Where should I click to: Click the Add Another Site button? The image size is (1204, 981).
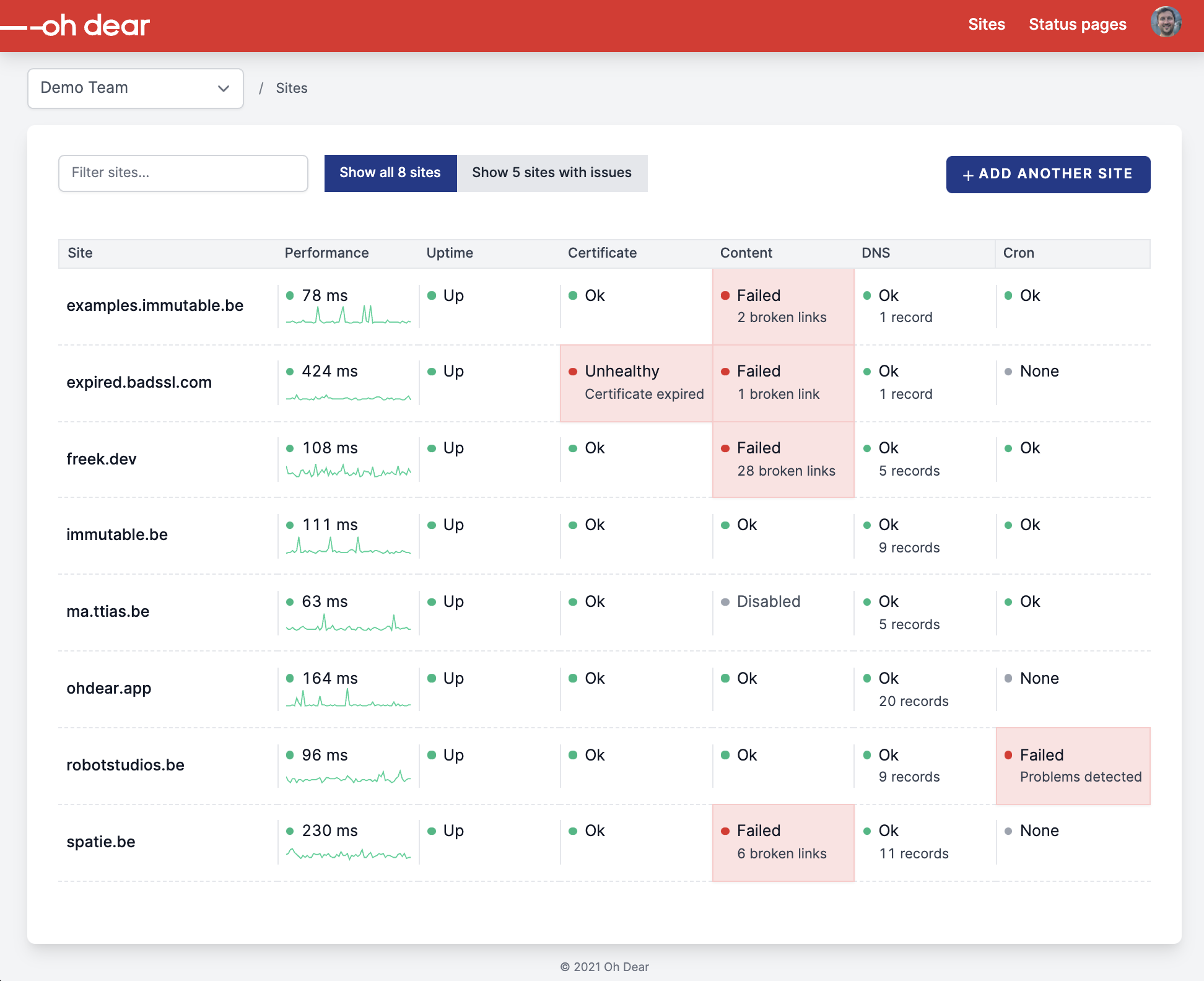(1048, 174)
